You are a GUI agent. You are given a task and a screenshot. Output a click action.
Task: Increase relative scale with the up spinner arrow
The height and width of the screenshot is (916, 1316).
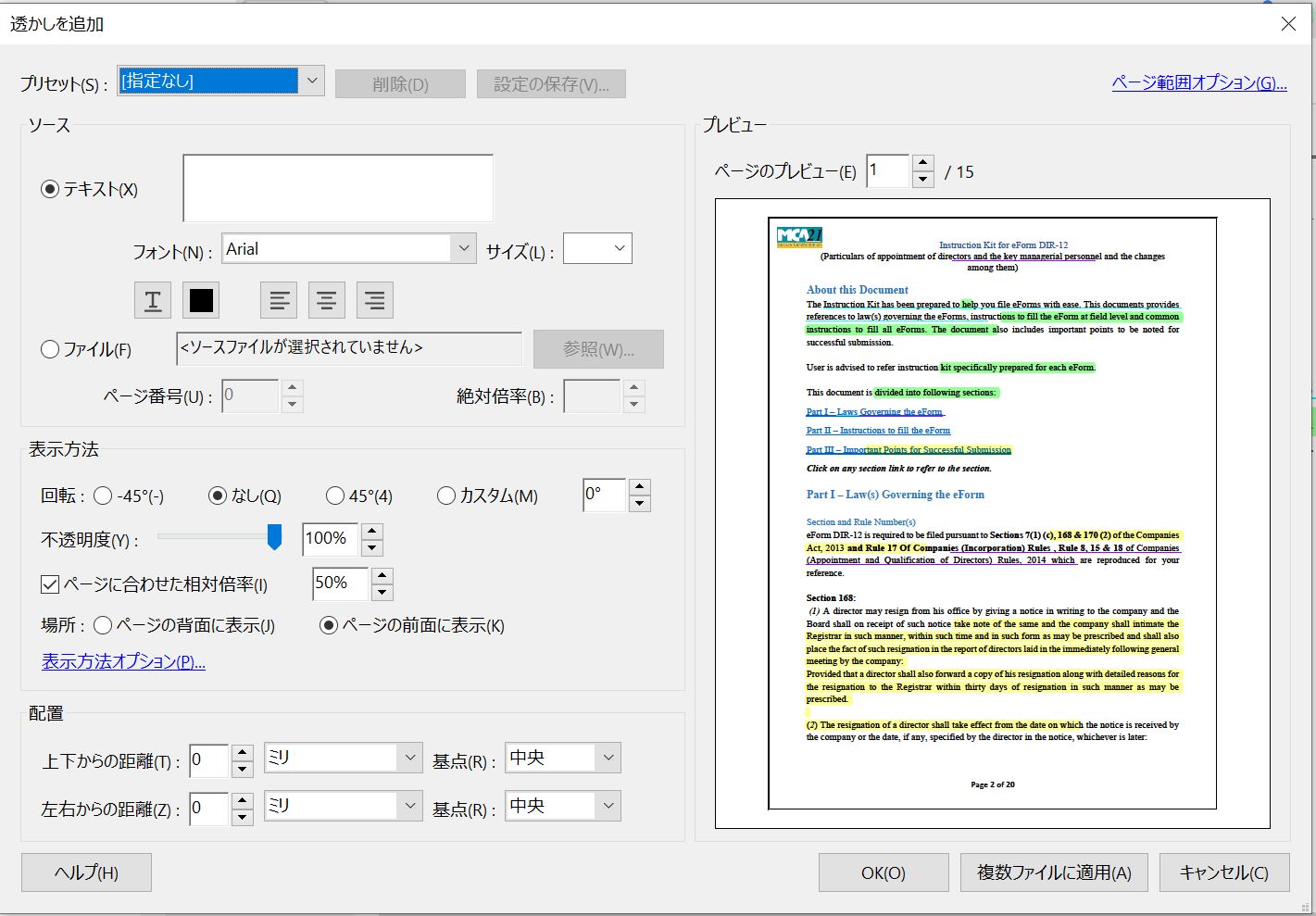click(x=382, y=575)
